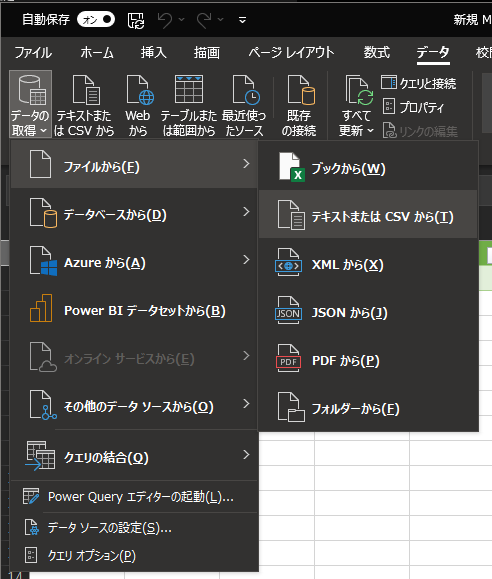This screenshot has width=492, height=579.
Task: Expand その他のデータ ソースから submenu arrow
Action: pyautogui.click(x=246, y=404)
